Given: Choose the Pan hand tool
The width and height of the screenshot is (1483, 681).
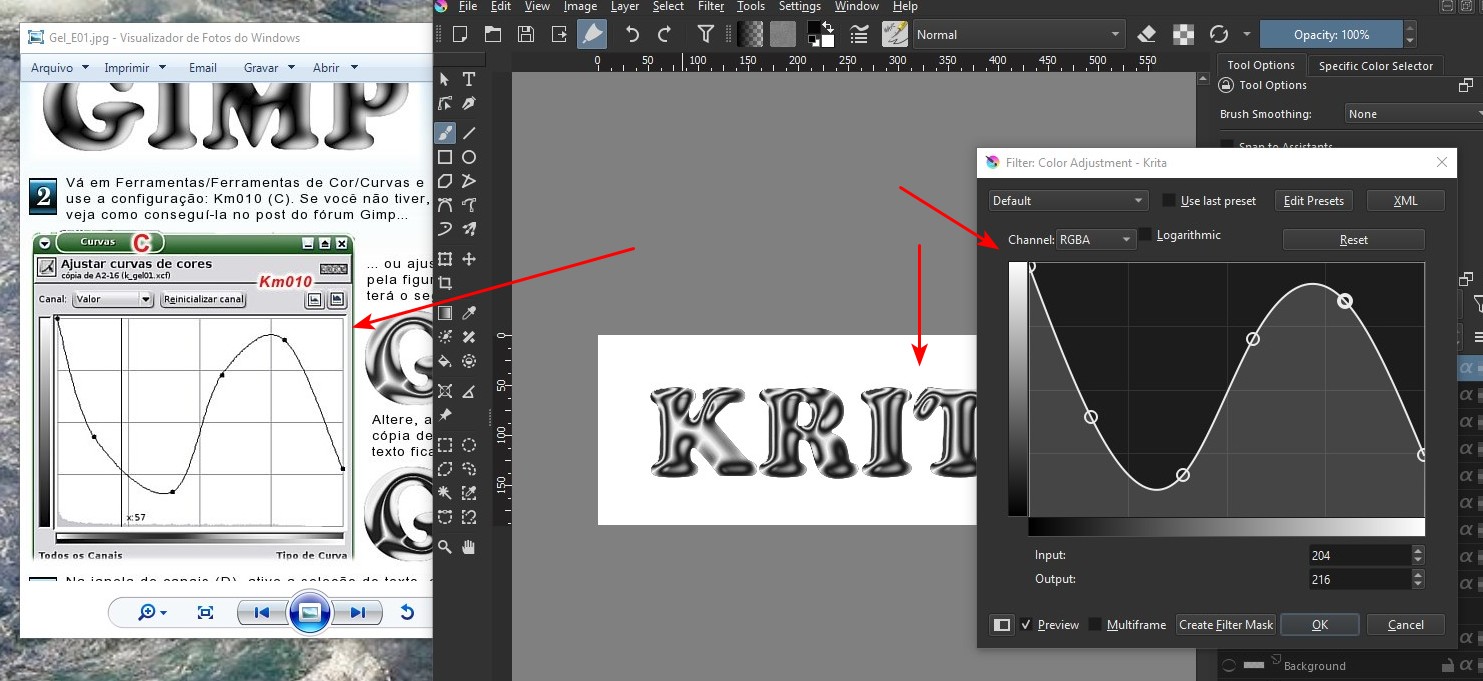Looking at the screenshot, I should coord(468,546).
